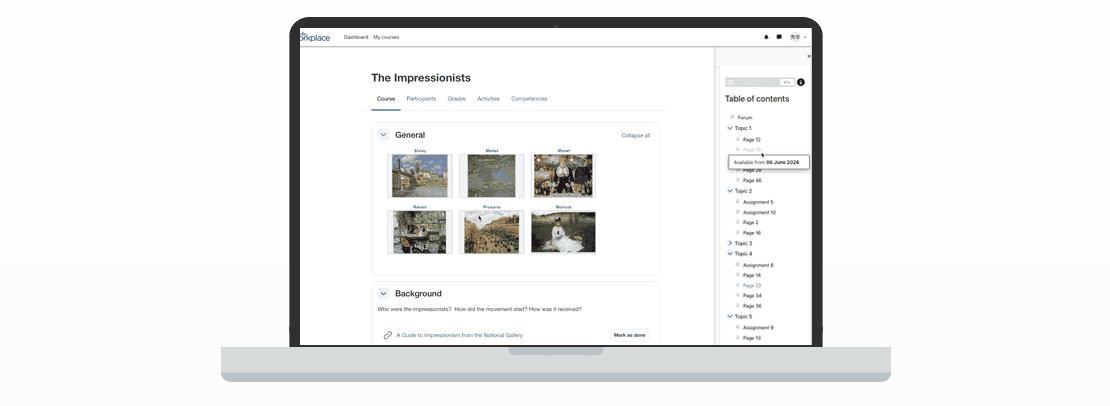Screen dimensions: 1110x406
Task: Click The Impressionists course title
Action: pyautogui.click(x=420, y=78)
